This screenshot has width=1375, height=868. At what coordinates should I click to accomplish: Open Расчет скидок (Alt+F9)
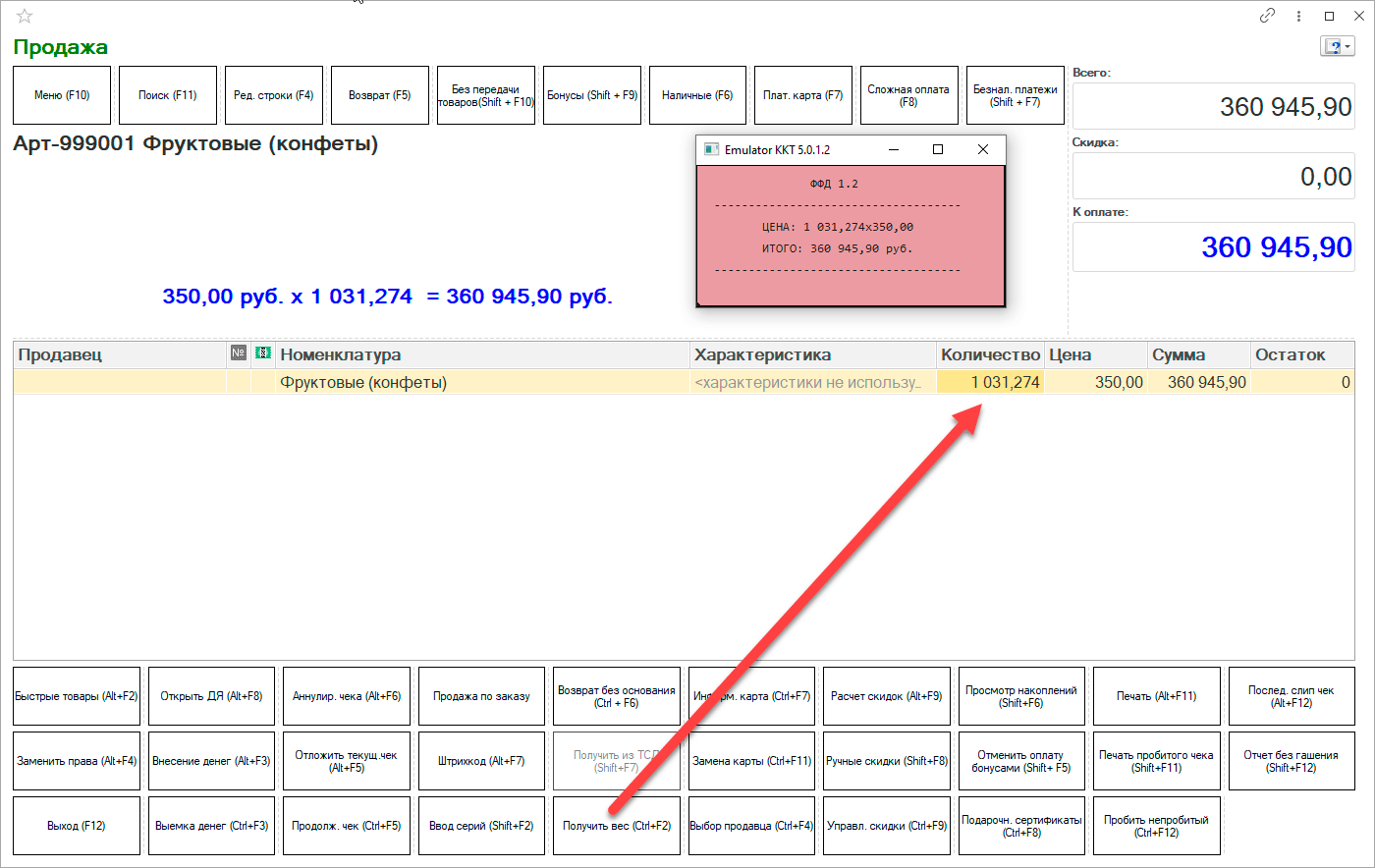pyautogui.click(x=886, y=696)
